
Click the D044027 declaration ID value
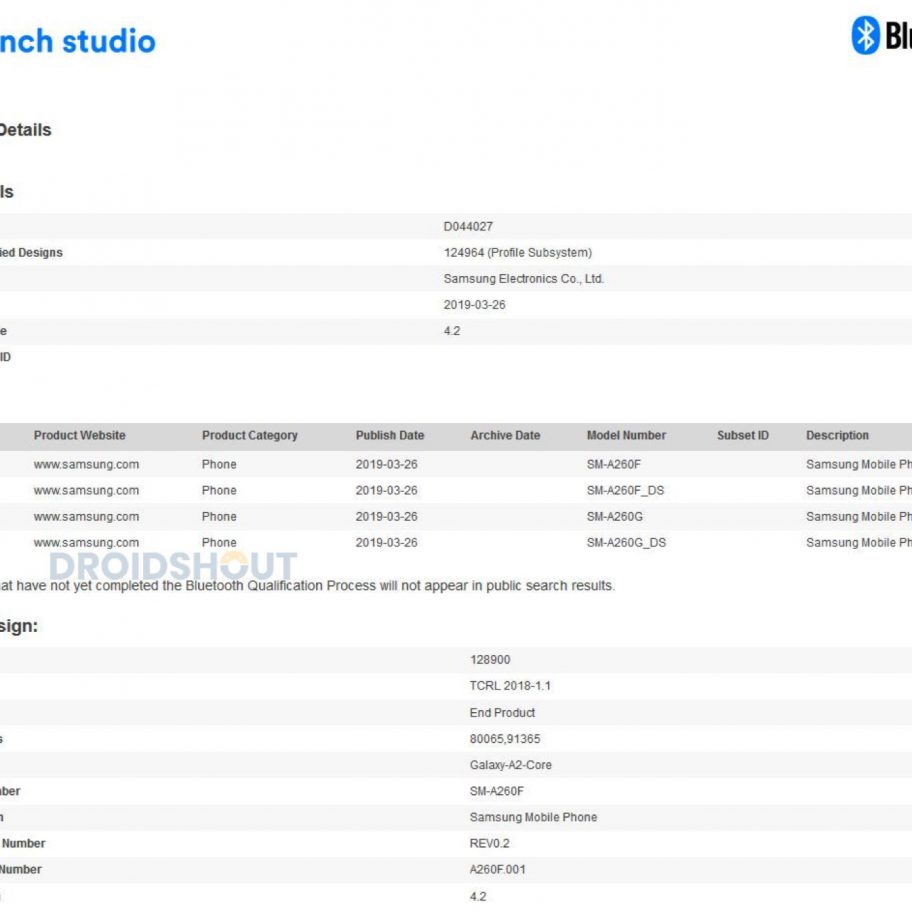(x=468, y=227)
